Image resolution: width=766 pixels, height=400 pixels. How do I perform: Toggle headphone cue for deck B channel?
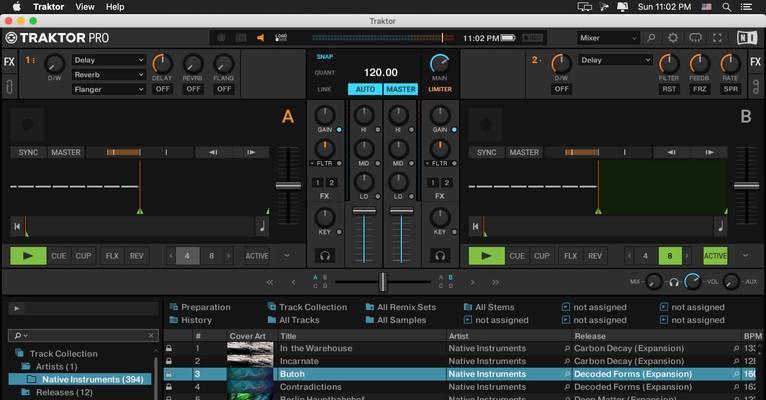[440, 255]
